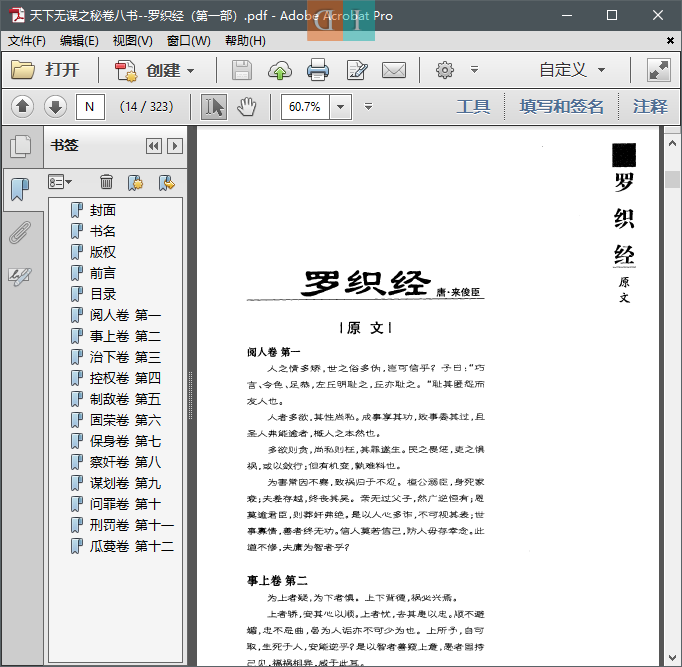Jump to 制敌卷 第五 bookmark
The width and height of the screenshot is (682, 667).
pos(125,399)
